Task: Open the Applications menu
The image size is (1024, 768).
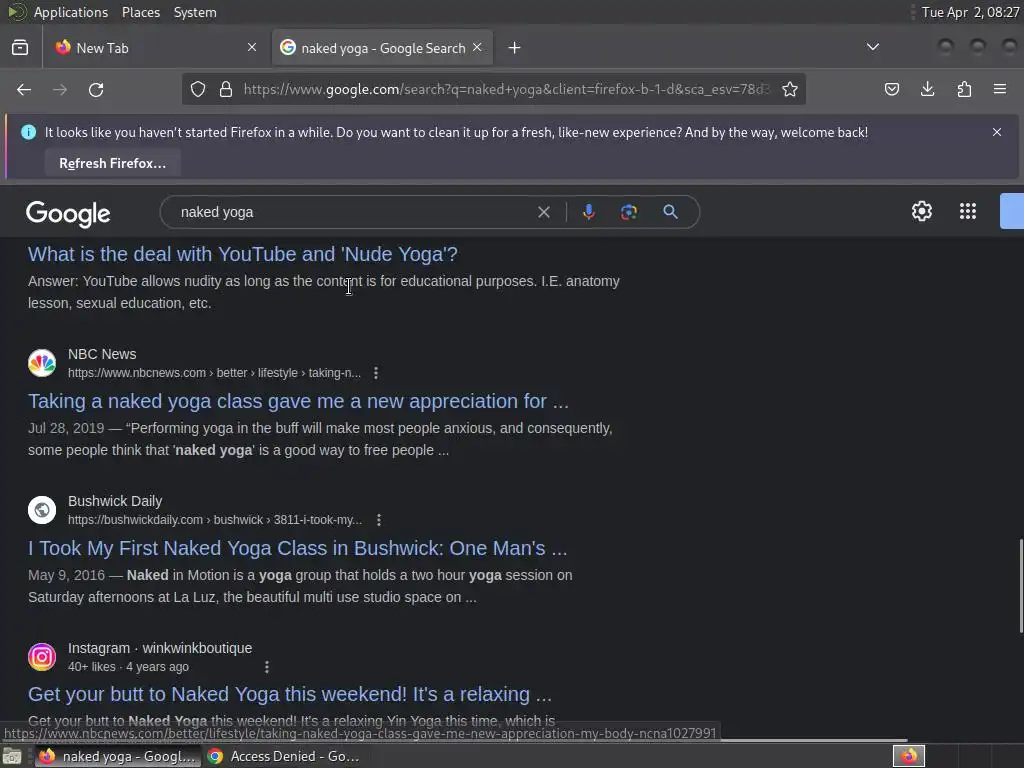Action: pyautogui.click(x=71, y=12)
